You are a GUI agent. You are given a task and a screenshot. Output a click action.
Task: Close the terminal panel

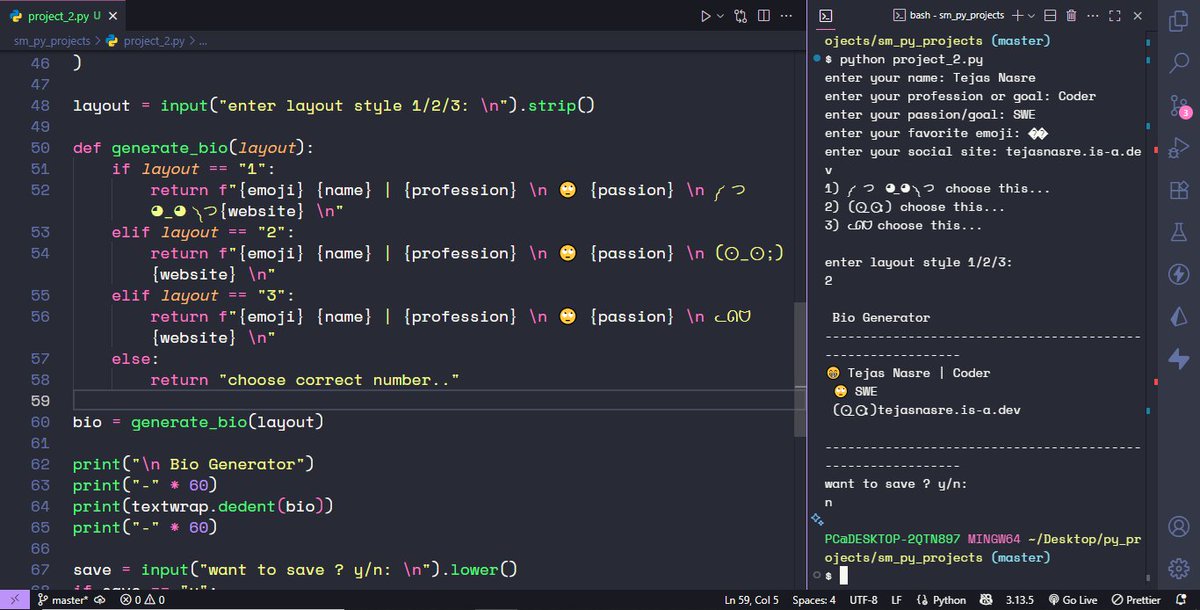tap(1135, 15)
